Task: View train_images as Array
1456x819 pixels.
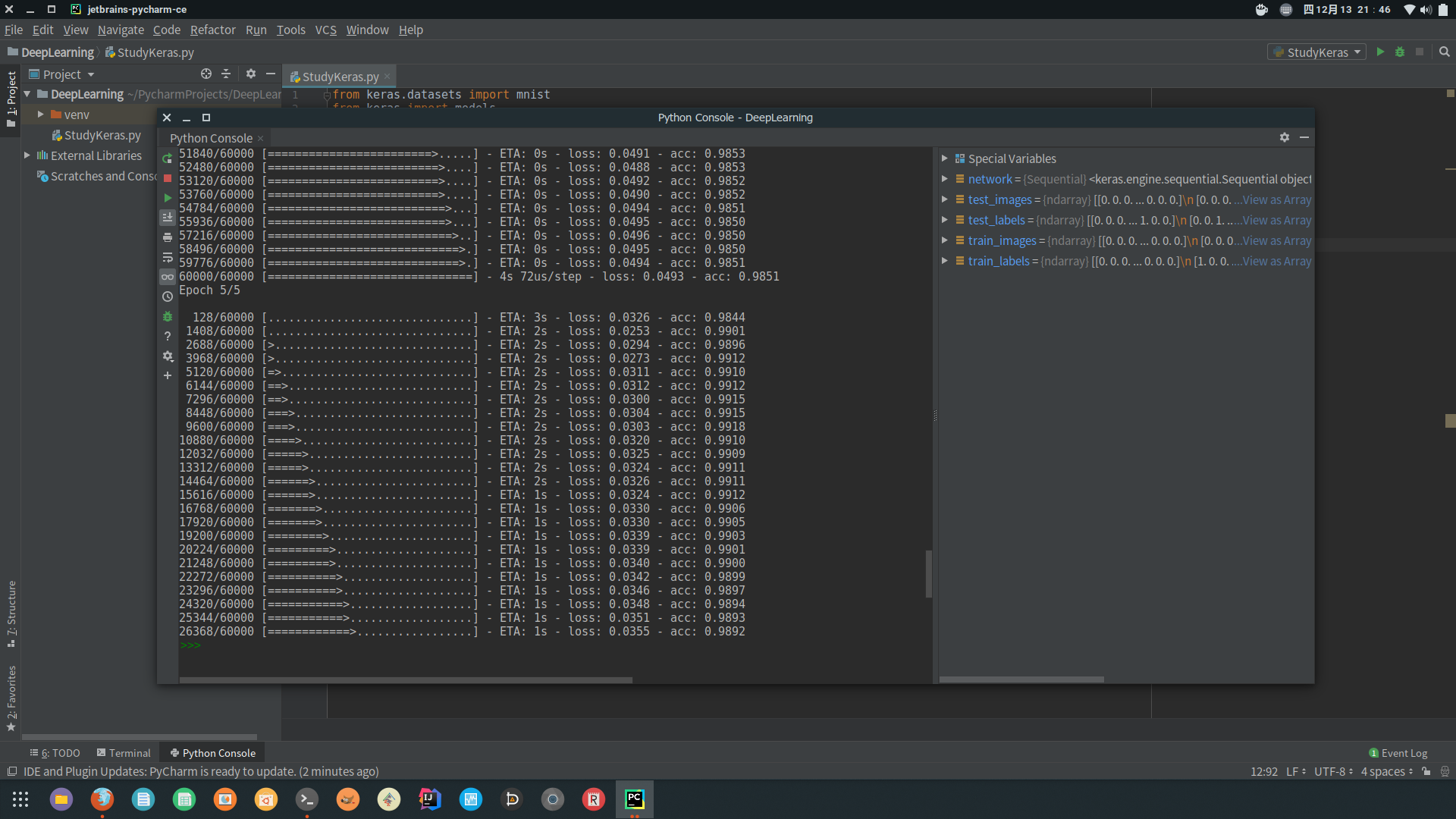Action: coord(1277,240)
